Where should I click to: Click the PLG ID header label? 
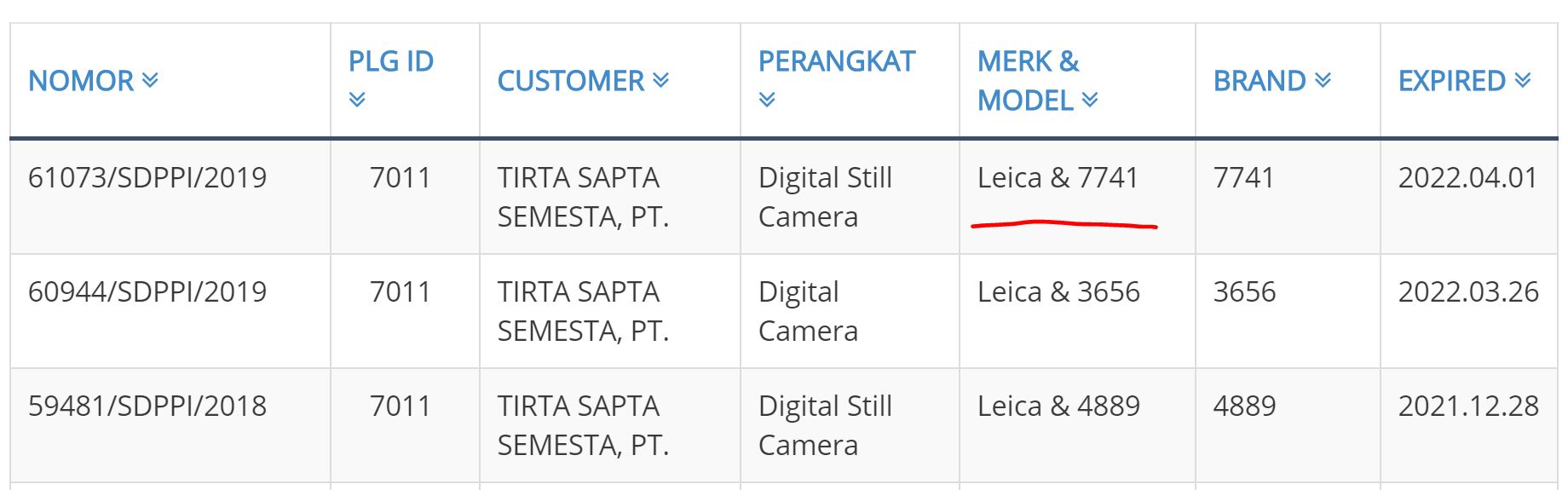pos(391,61)
